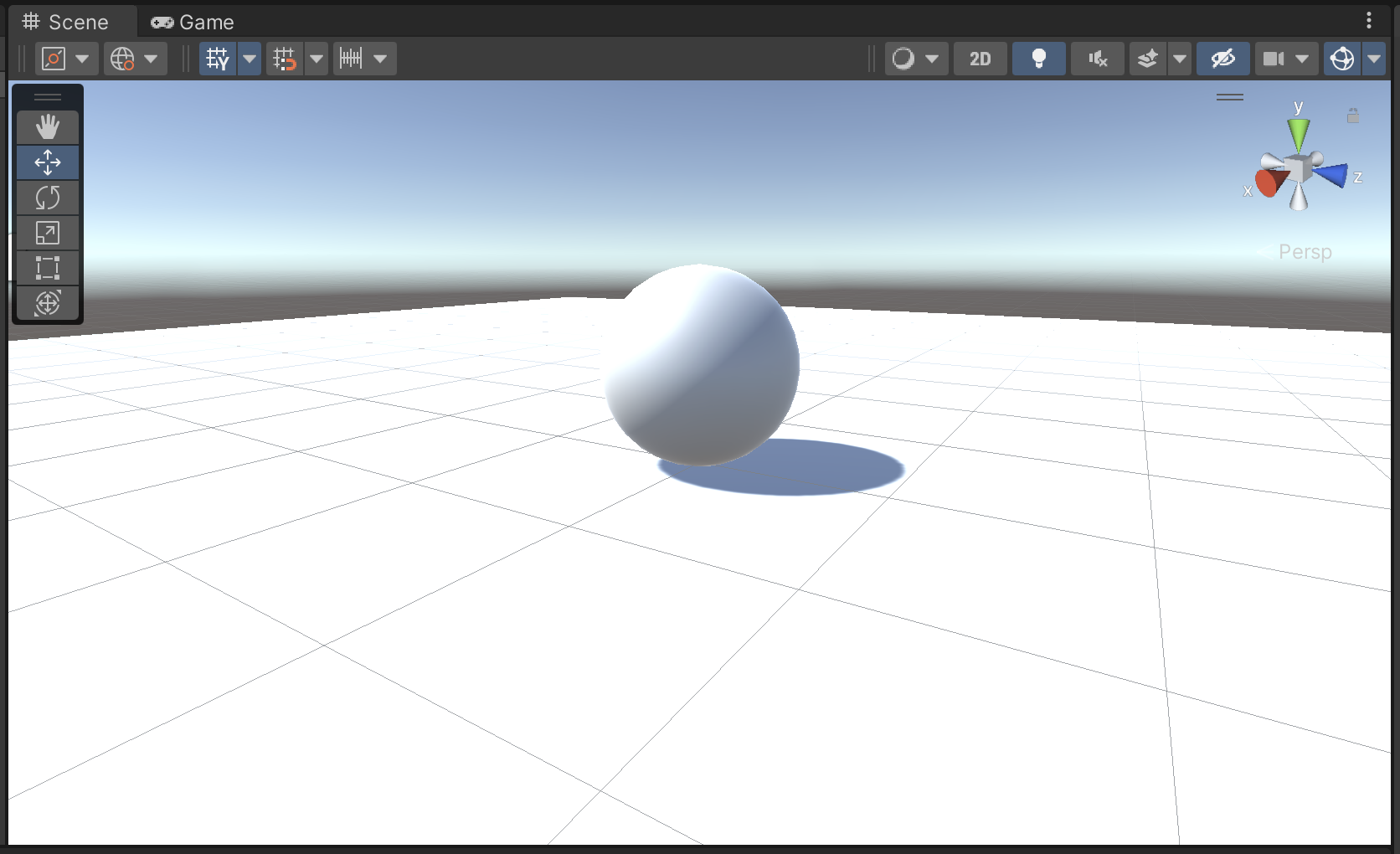Select the combined Transform tool
1400x854 pixels.
tap(48, 304)
